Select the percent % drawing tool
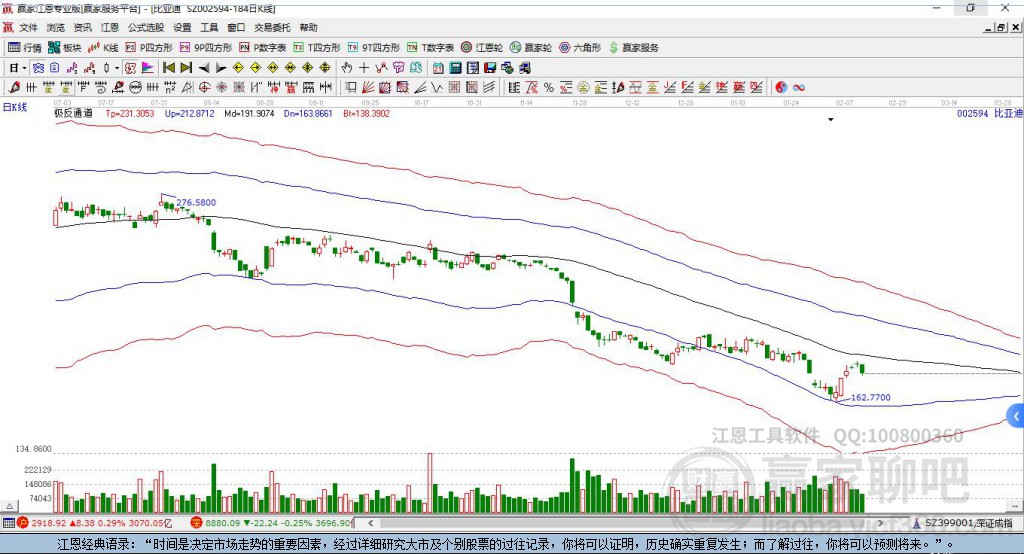Screen dimensions: 1024x554 pos(549,88)
